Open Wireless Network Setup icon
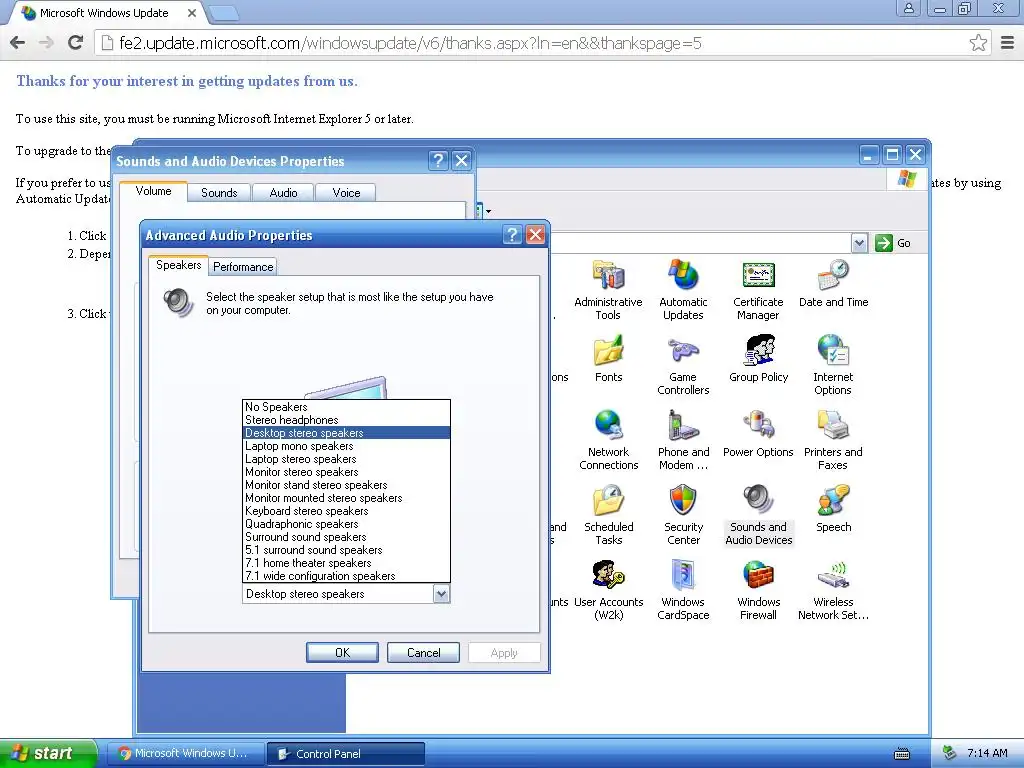 (833, 590)
